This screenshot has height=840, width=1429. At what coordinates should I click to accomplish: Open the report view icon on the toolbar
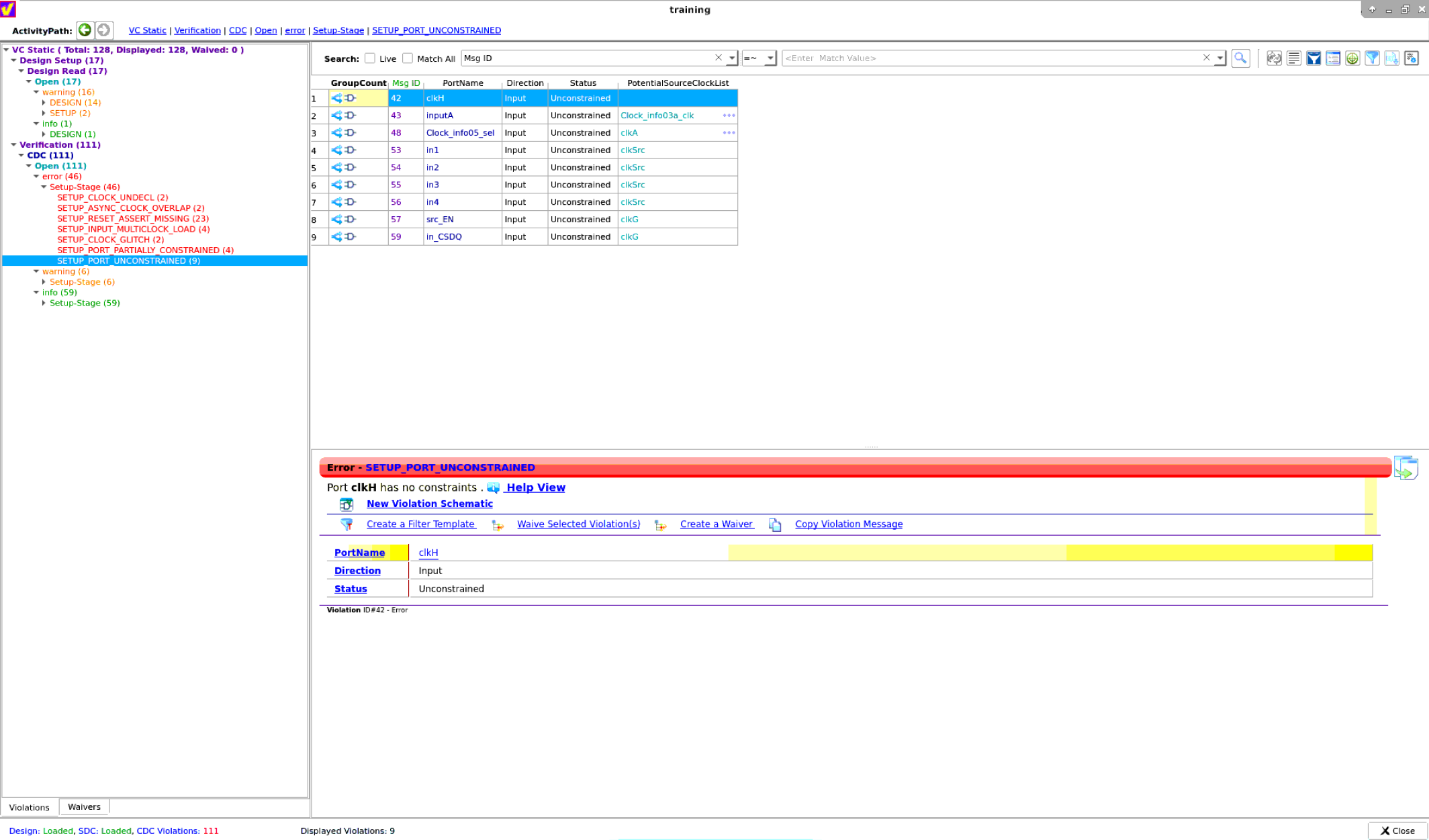point(1293,58)
